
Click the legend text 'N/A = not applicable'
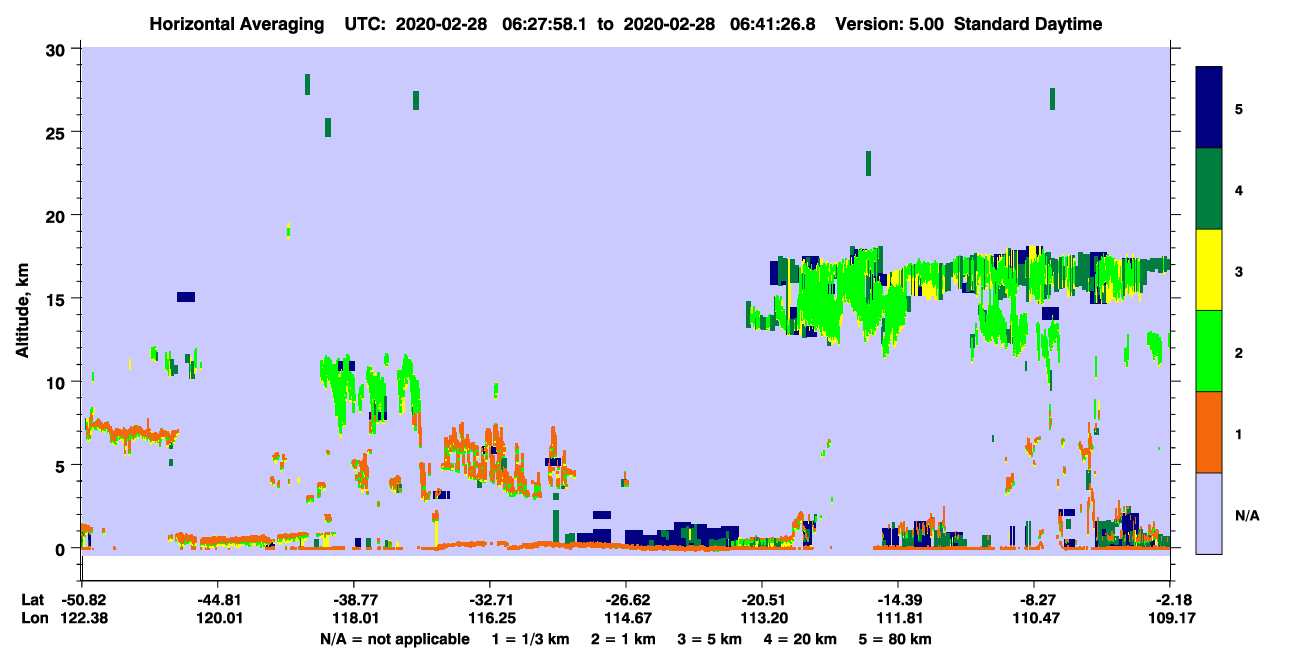coord(394,639)
